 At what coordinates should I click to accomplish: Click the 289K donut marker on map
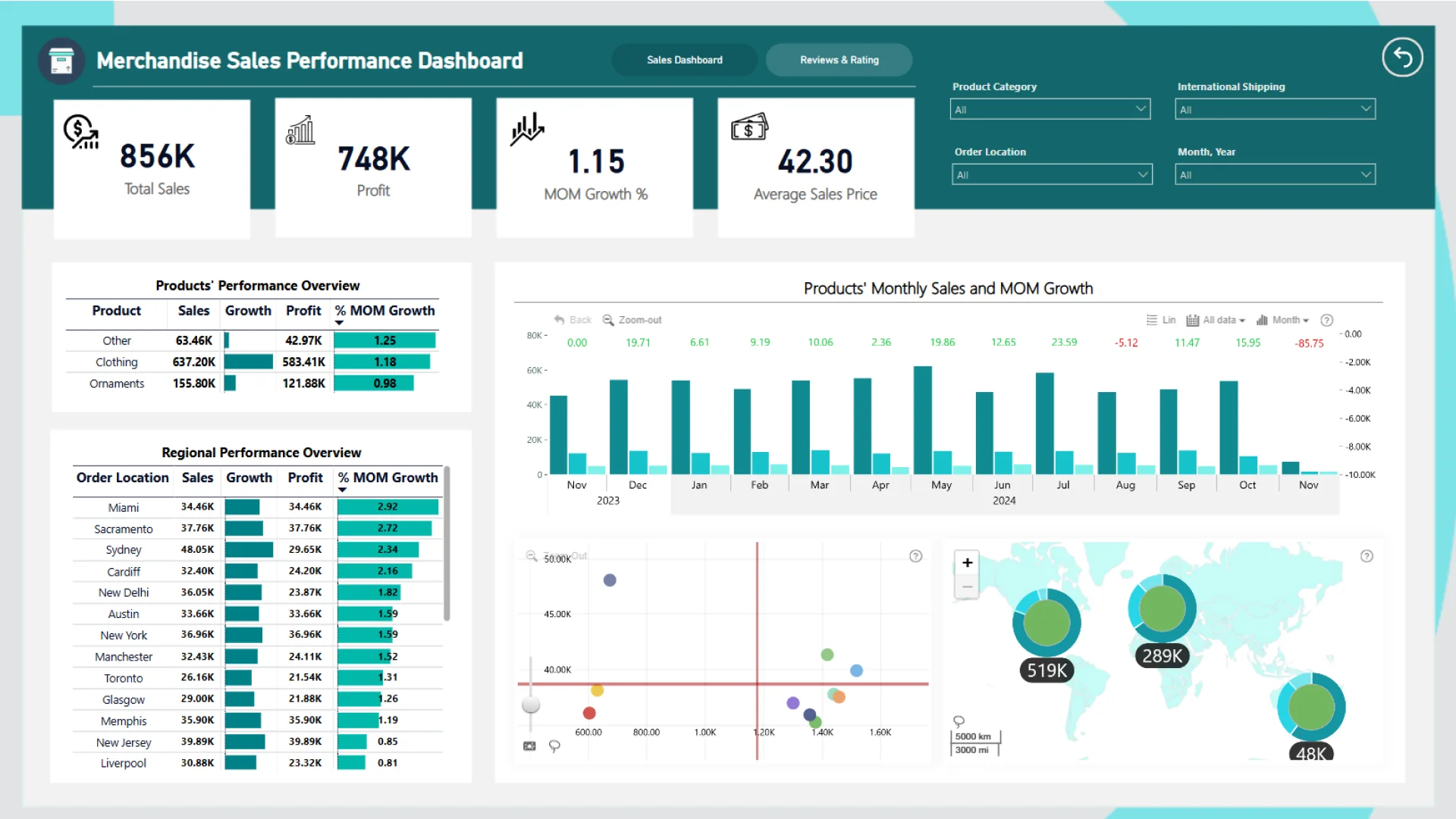(1162, 608)
